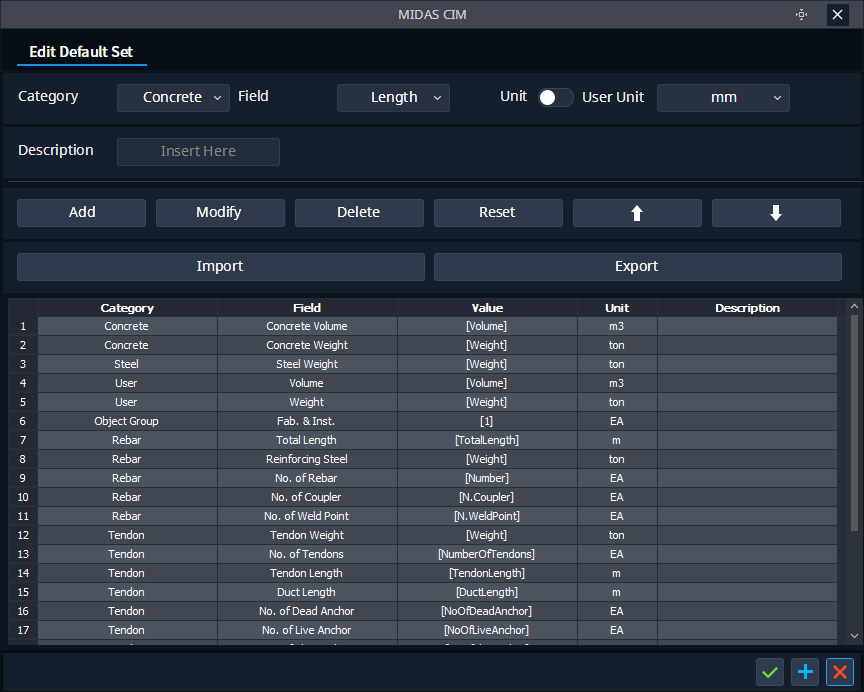The width and height of the screenshot is (864, 692).
Task: Select the [N.WeldPoint] value cell
Action: click(487, 516)
